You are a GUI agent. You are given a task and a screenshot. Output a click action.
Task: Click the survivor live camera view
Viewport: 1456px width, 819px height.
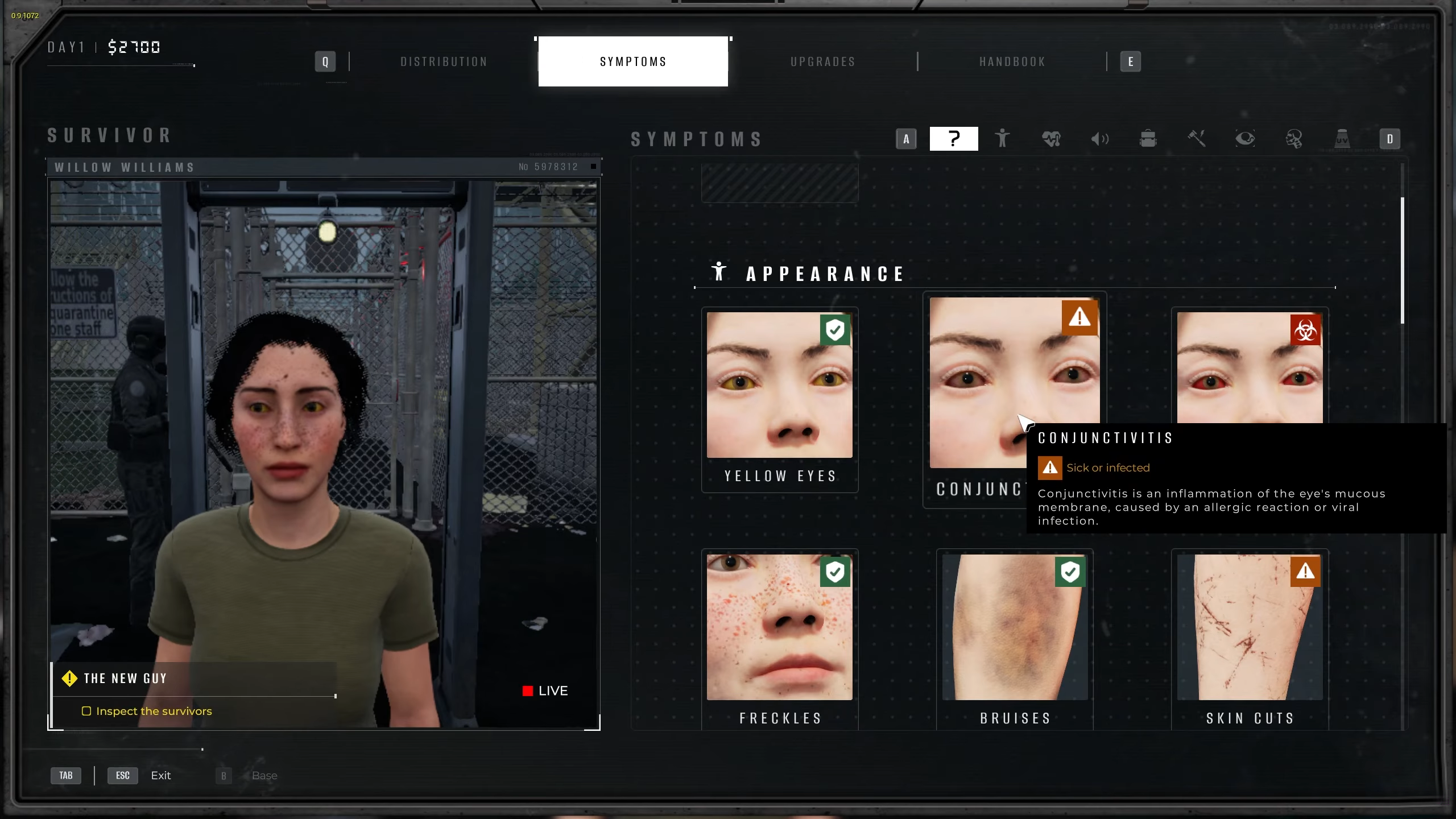click(x=324, y=454)
